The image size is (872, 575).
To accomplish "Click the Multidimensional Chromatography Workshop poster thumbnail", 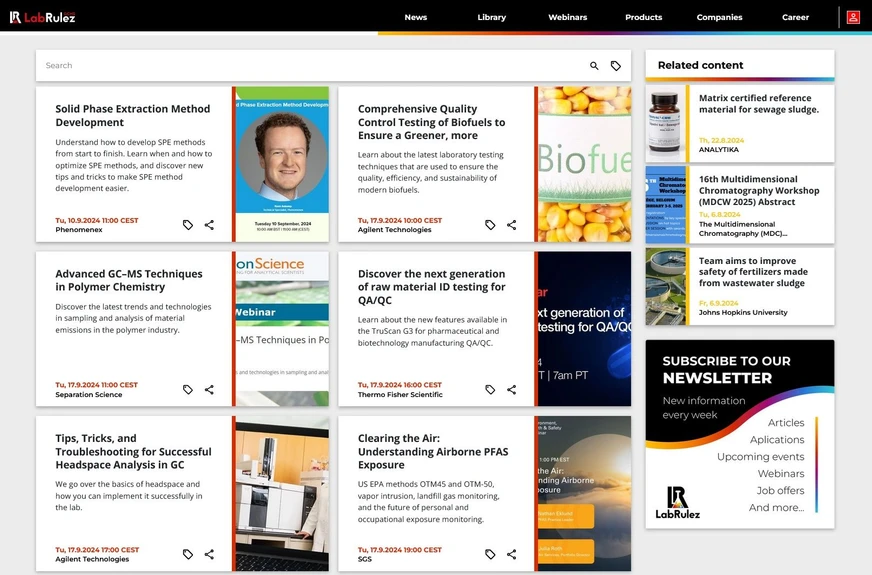I will click(x=666, y=205).
